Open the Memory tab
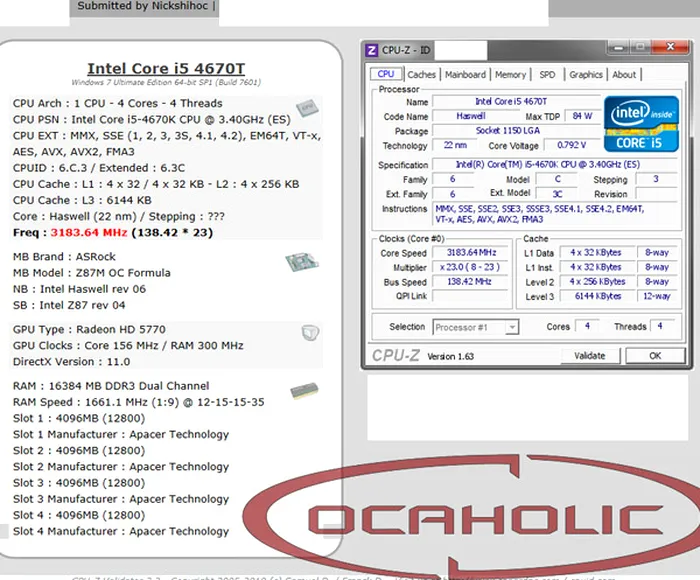700x580 pixels. tap(510, 75)
